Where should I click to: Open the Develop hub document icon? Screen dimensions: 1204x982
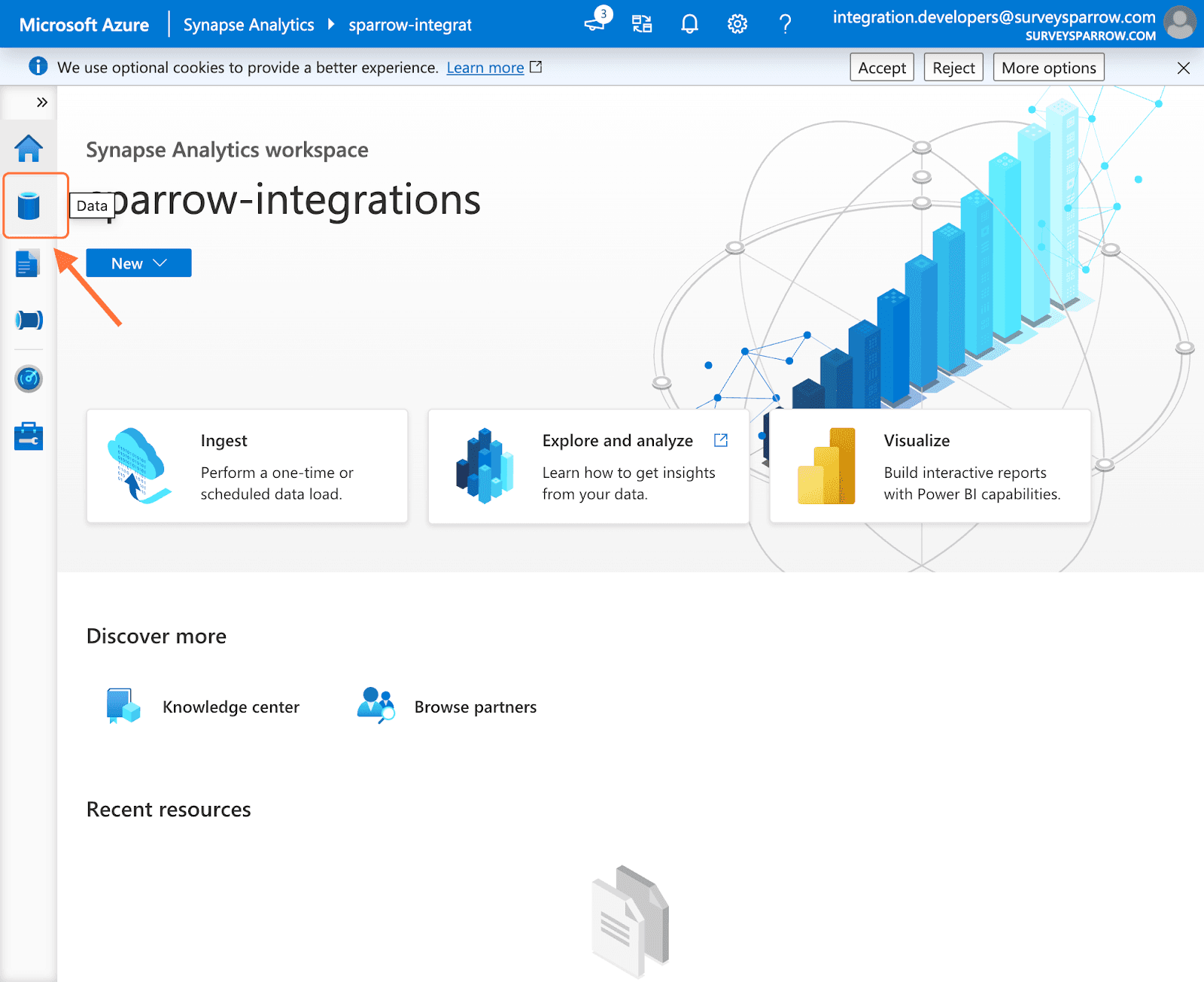click(28, 263)
